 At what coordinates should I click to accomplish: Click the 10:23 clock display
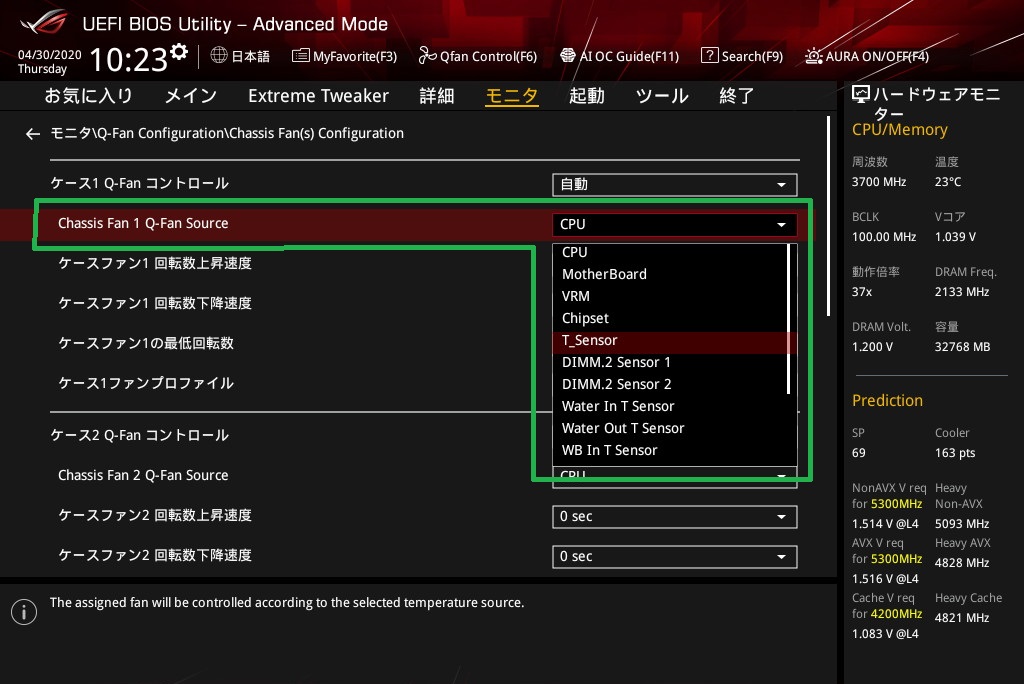pos(129,59)
